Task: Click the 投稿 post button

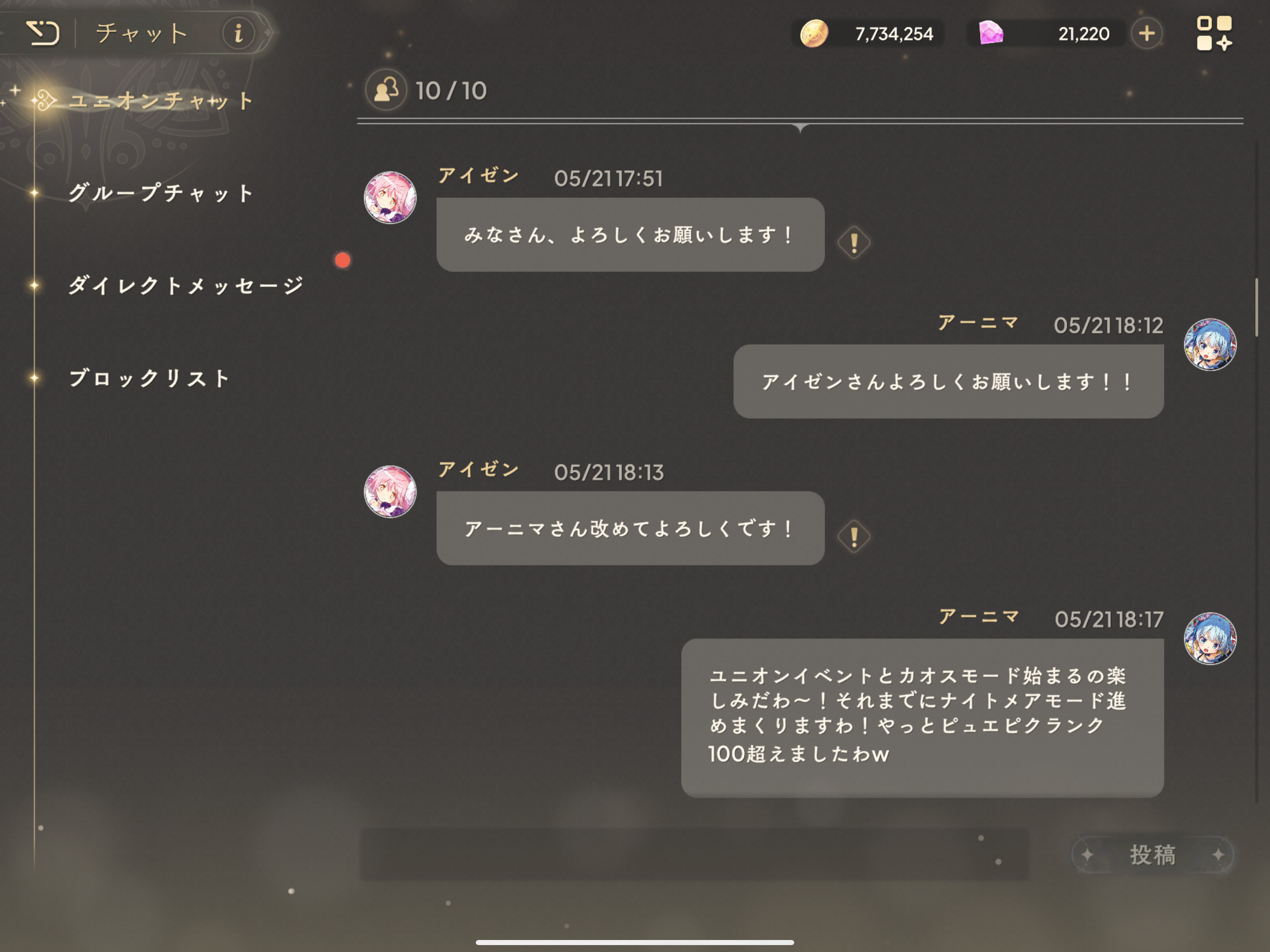Action: (x=1152, y=854)
